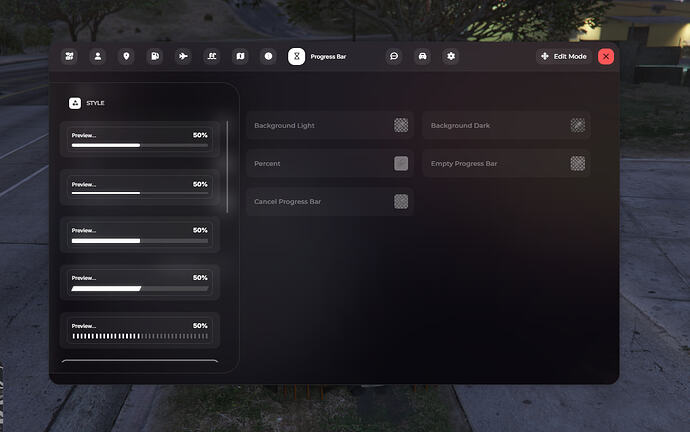Open the location pin tab

126,56
